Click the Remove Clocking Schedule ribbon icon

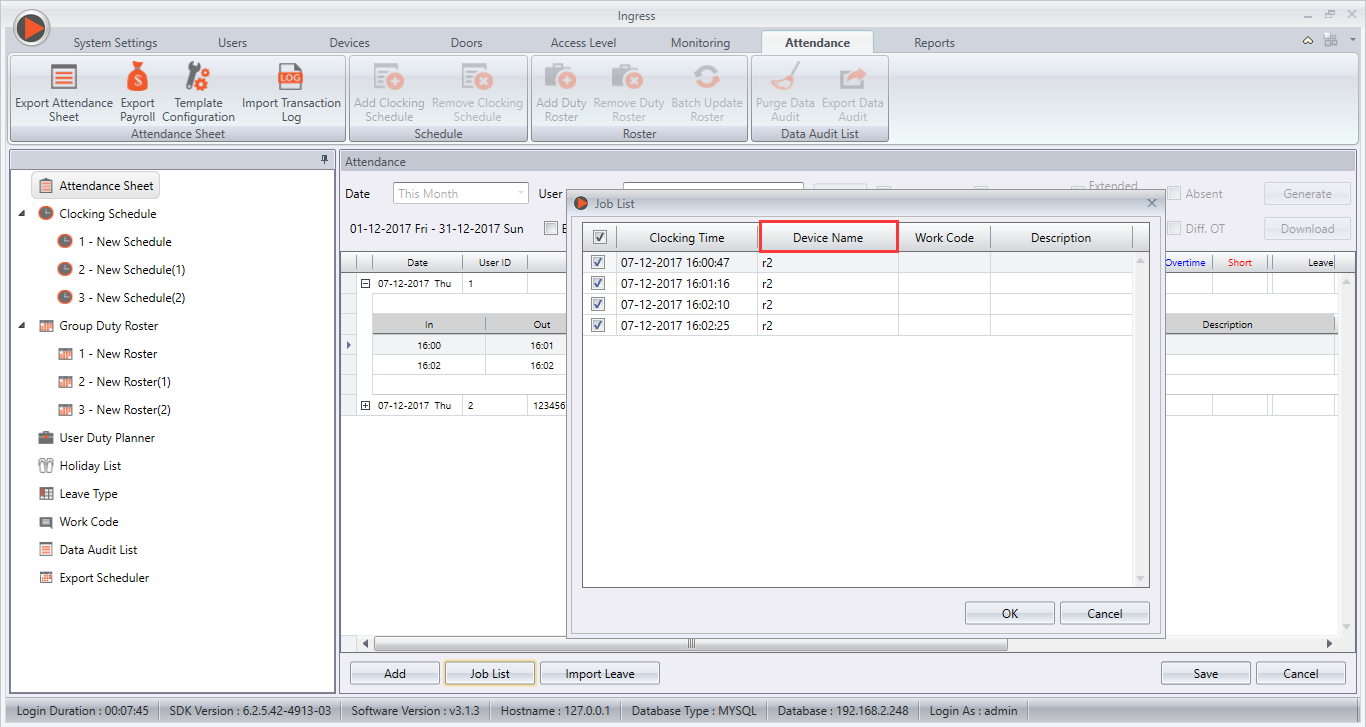477,77
